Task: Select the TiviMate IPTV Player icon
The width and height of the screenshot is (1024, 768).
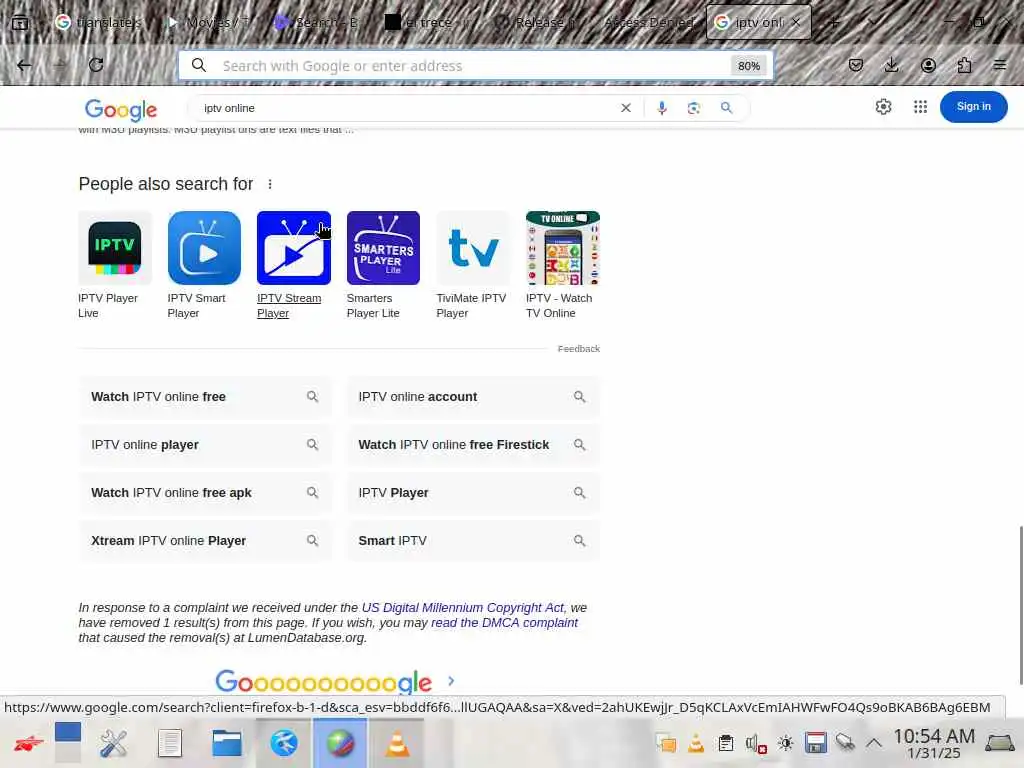Action: (x=473, y=248)
